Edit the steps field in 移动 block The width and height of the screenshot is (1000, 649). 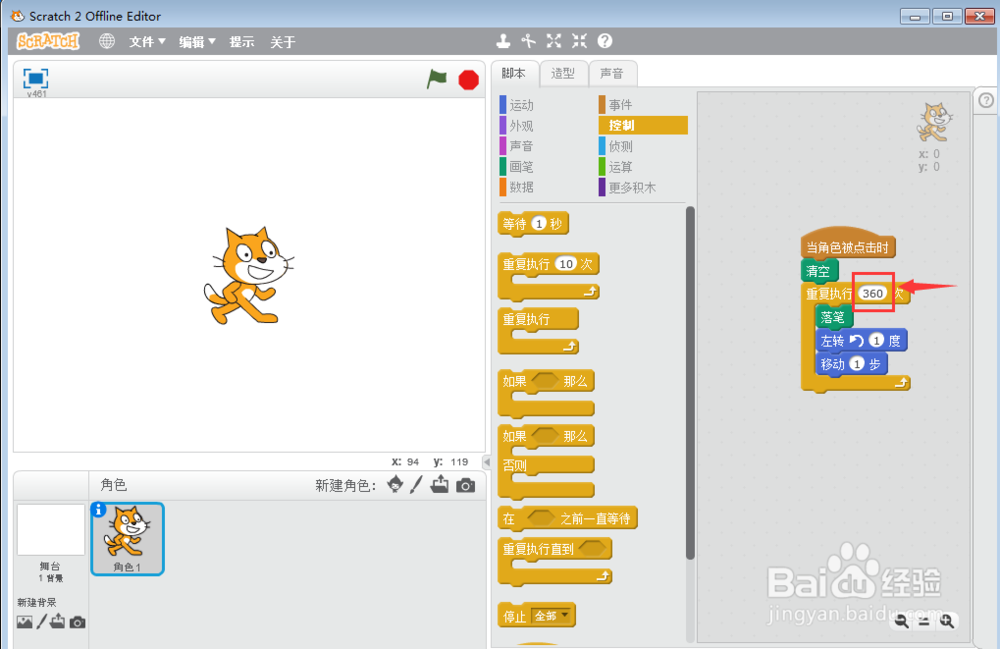tap(857, 363)
